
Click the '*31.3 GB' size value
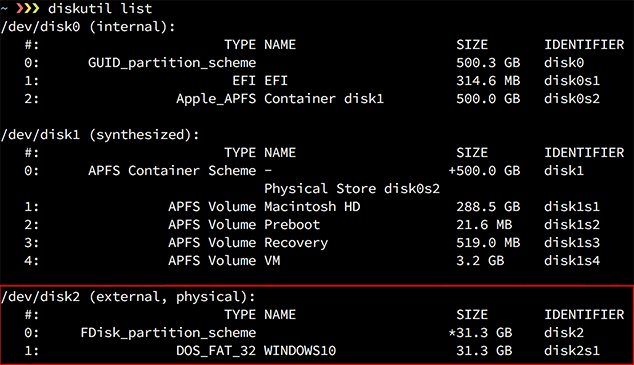coord(480,333)
